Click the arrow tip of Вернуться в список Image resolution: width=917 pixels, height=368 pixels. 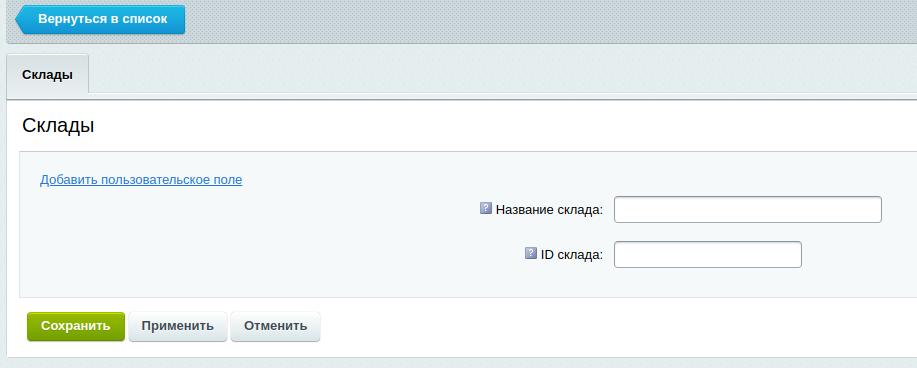pos(20,19)
